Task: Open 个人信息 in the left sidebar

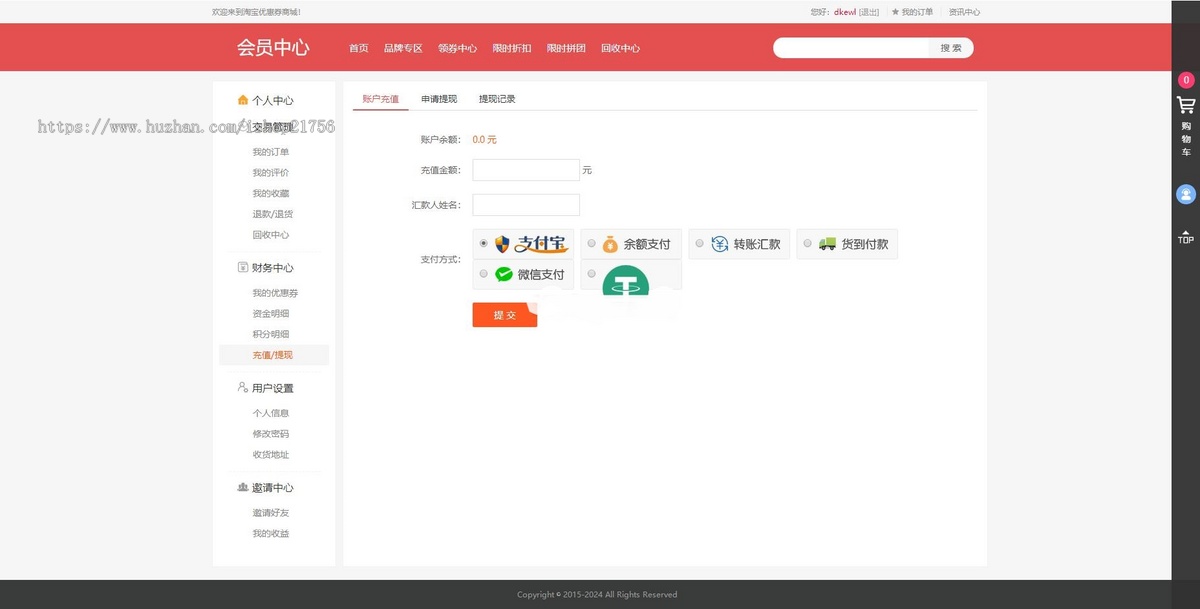Action: point(270,413)
